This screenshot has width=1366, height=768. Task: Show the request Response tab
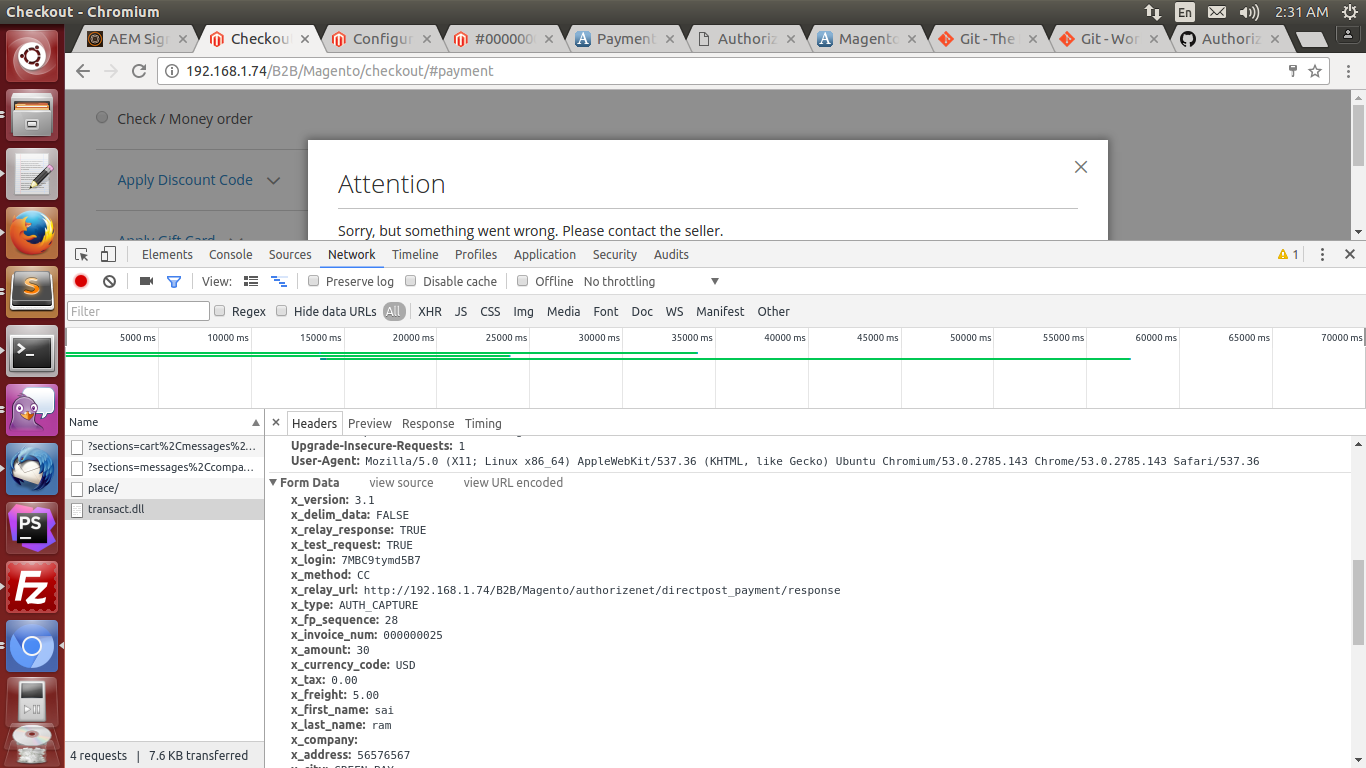(428, 424)
